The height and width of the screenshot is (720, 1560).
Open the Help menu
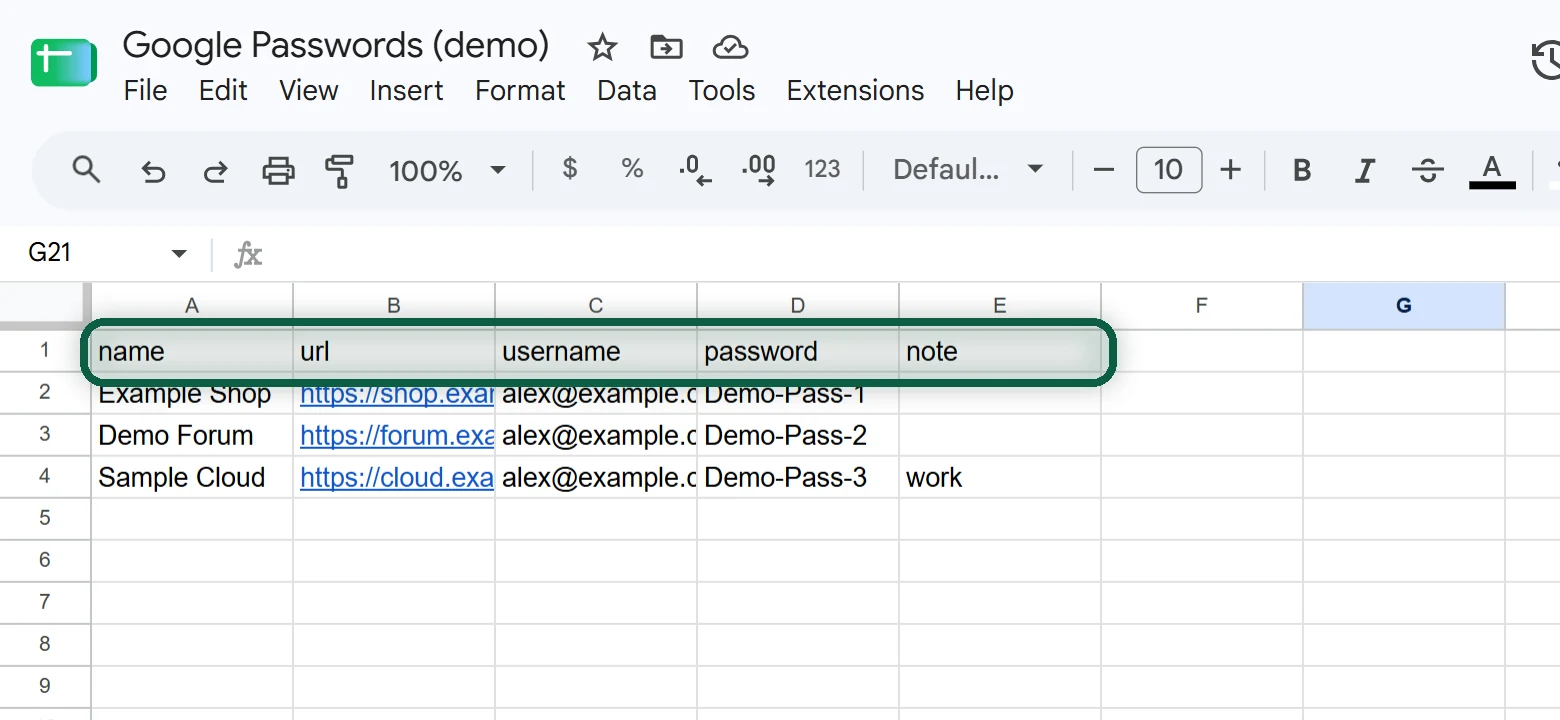point(985,90)
